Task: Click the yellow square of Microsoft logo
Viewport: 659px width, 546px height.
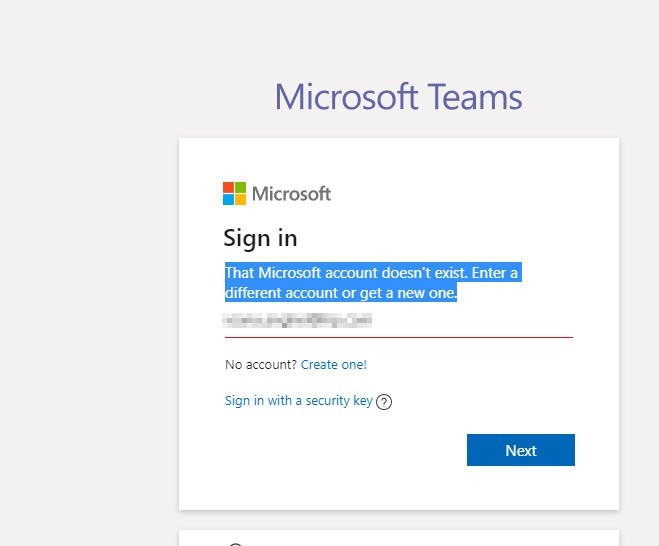Action: (240, 200)
